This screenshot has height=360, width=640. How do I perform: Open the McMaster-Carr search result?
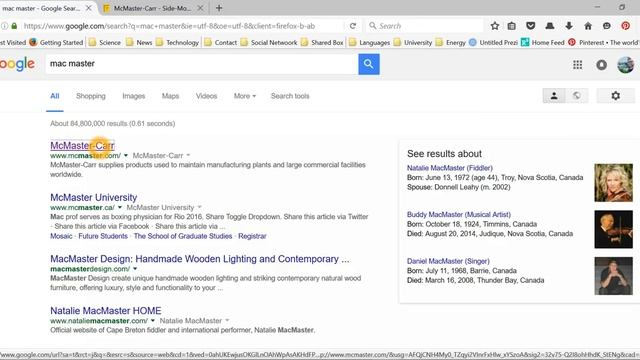point(82,145)
